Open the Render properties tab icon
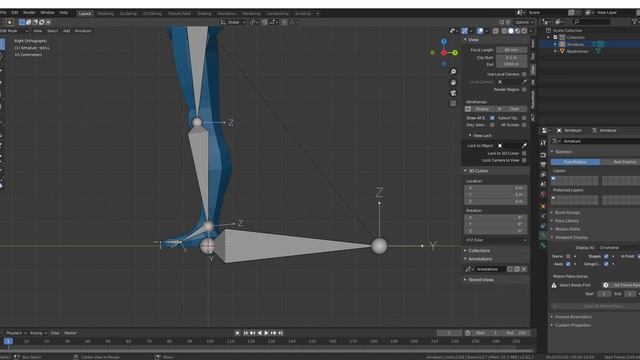This screenshot has width=640, height=360. tap(543, 155)
